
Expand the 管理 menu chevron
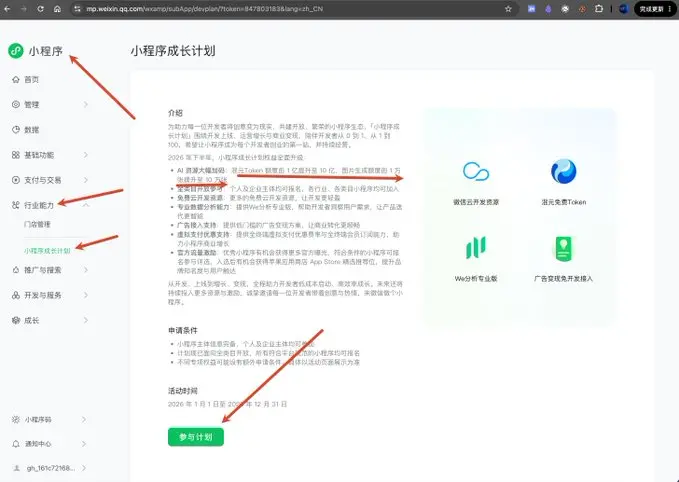(x=85, y=104)
